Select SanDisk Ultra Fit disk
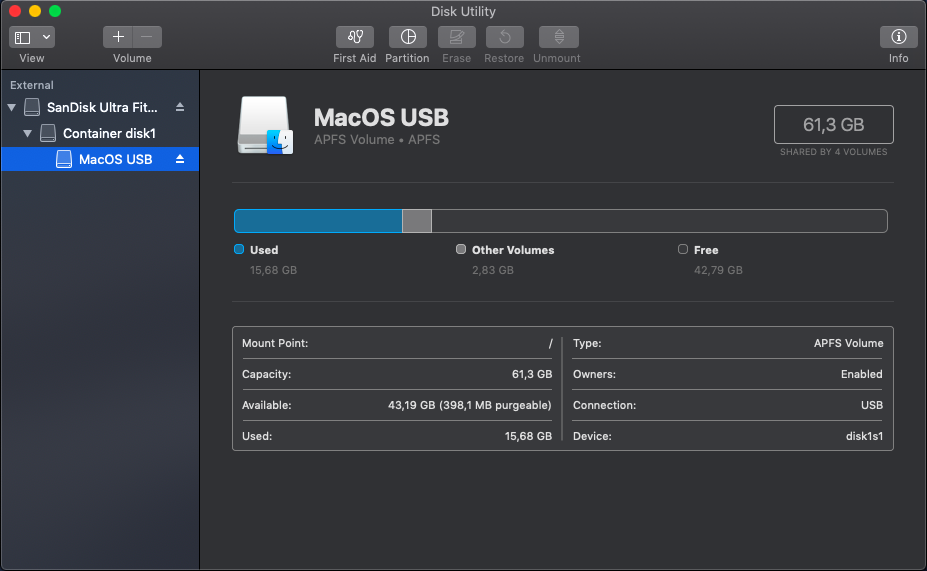The width and height of the screenshot is (927, 571). coord(102,107)
